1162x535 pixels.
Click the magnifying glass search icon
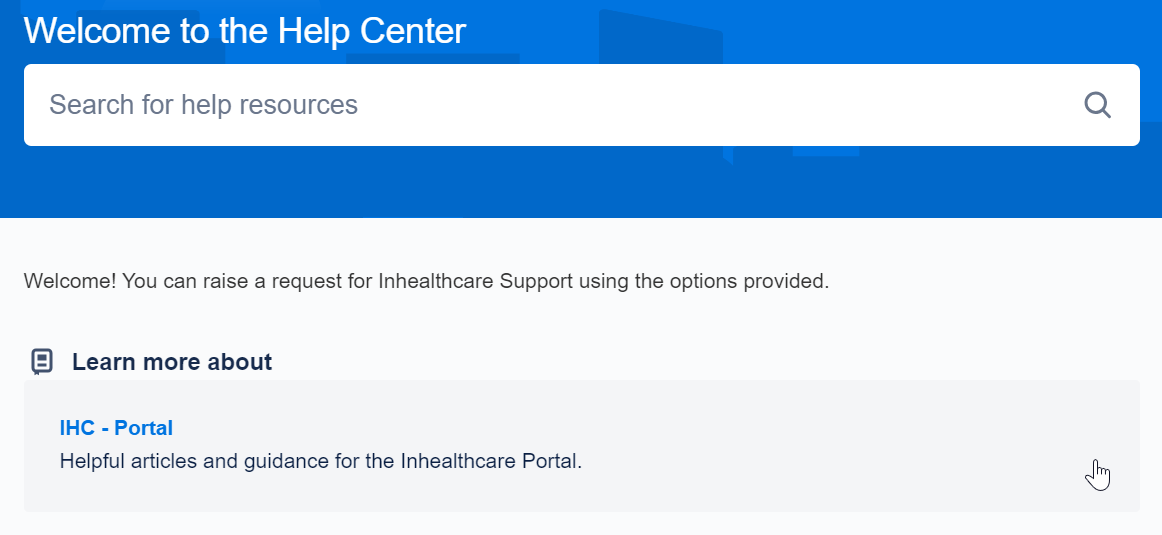coord(1097,105)
